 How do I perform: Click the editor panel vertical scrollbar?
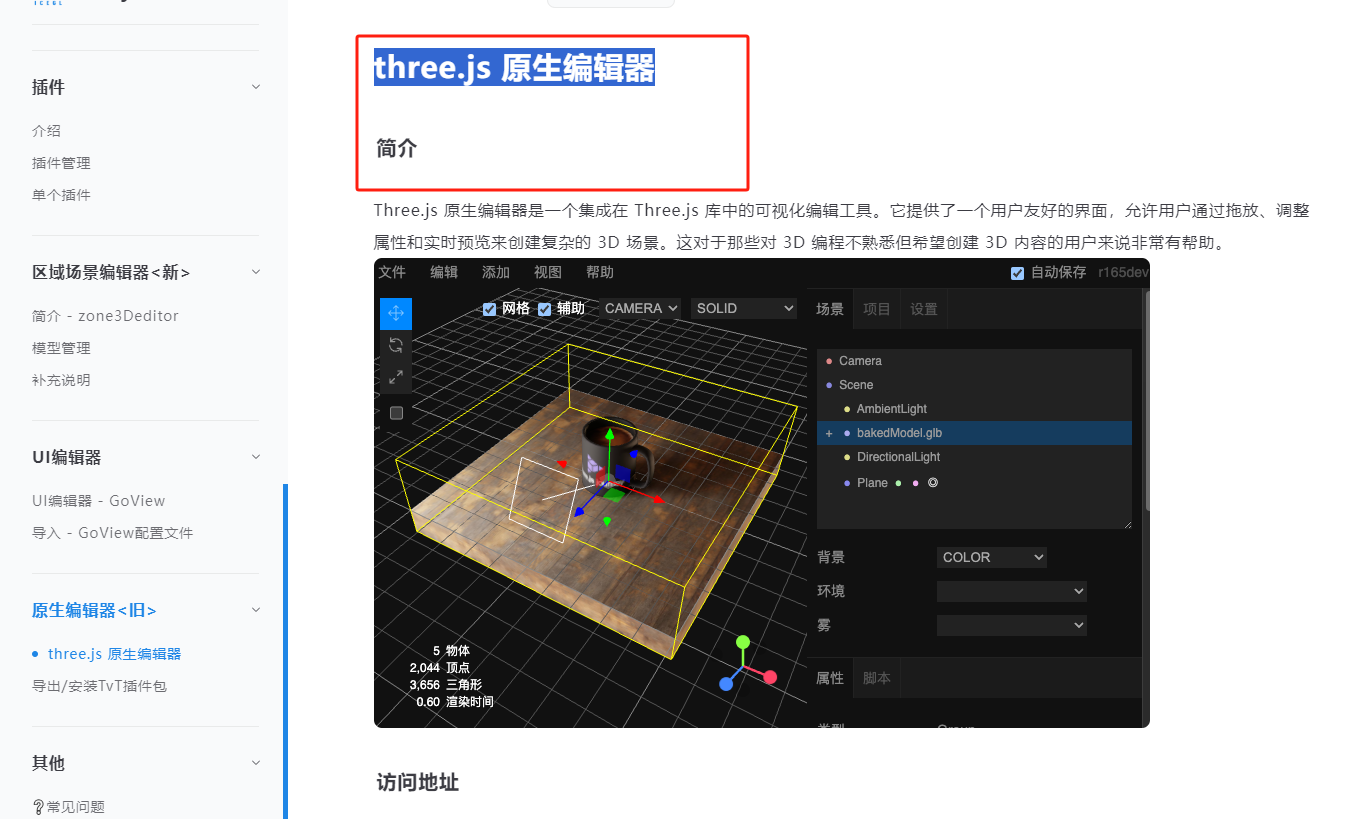point(1146,400)
